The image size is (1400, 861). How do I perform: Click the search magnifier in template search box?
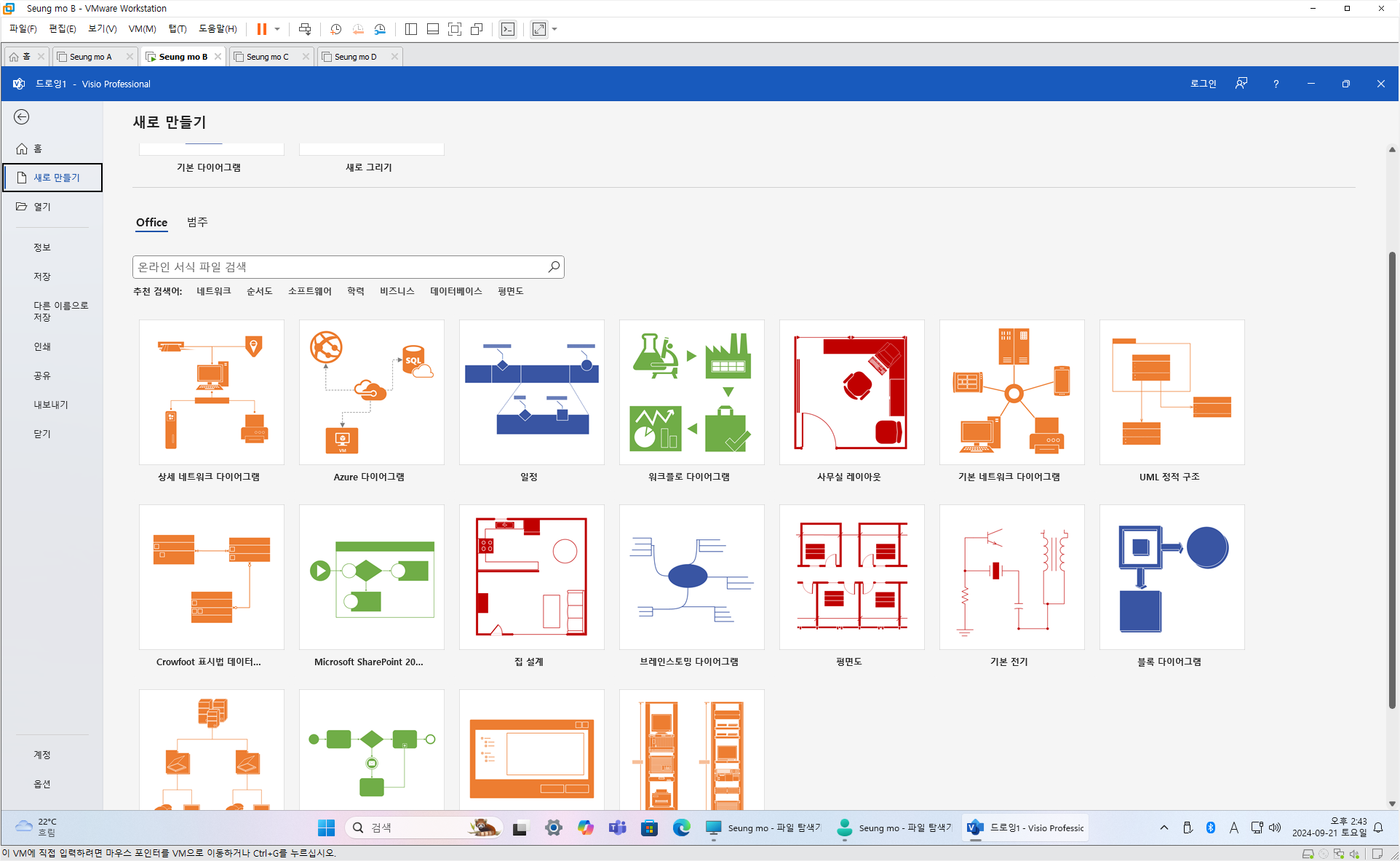pos(554,267)
